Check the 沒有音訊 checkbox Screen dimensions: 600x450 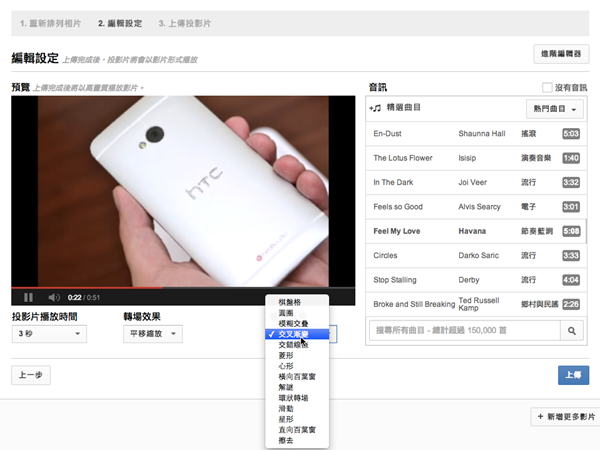click(547, 88)
